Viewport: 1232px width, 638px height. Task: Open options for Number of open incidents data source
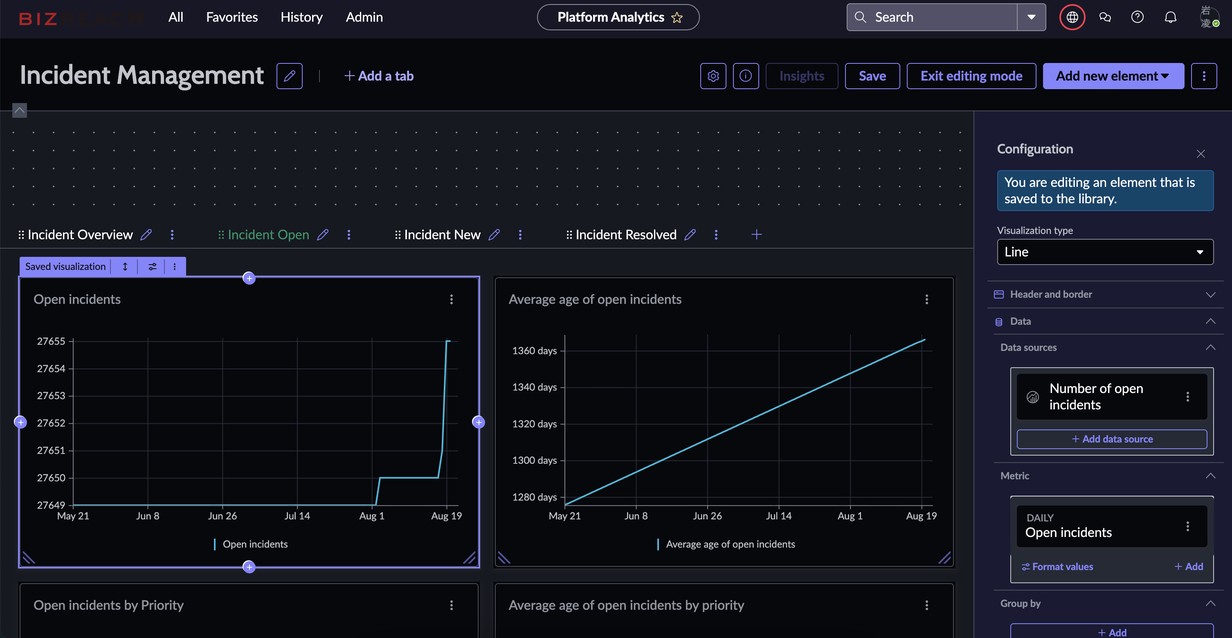click(1188, 397)
